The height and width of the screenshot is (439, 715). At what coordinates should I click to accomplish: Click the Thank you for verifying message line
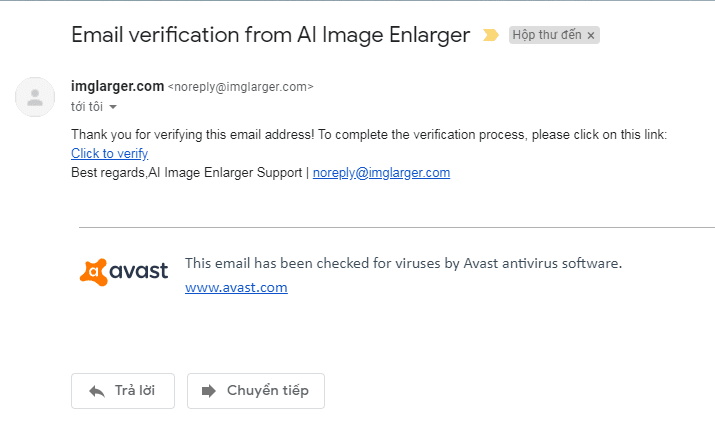click(369, 135)
